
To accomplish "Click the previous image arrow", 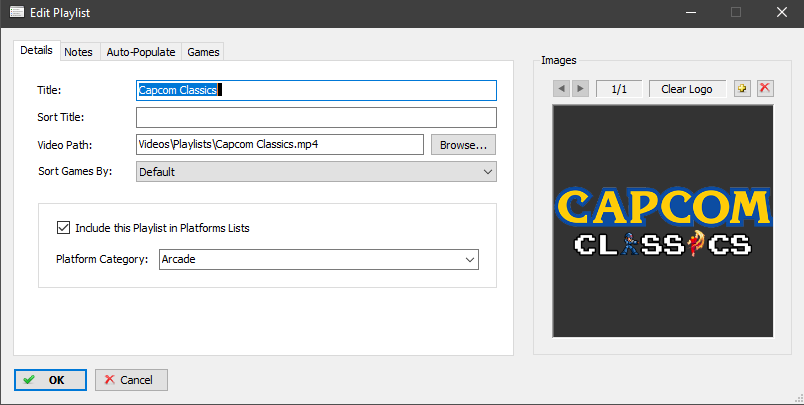I will pos(561,89).
